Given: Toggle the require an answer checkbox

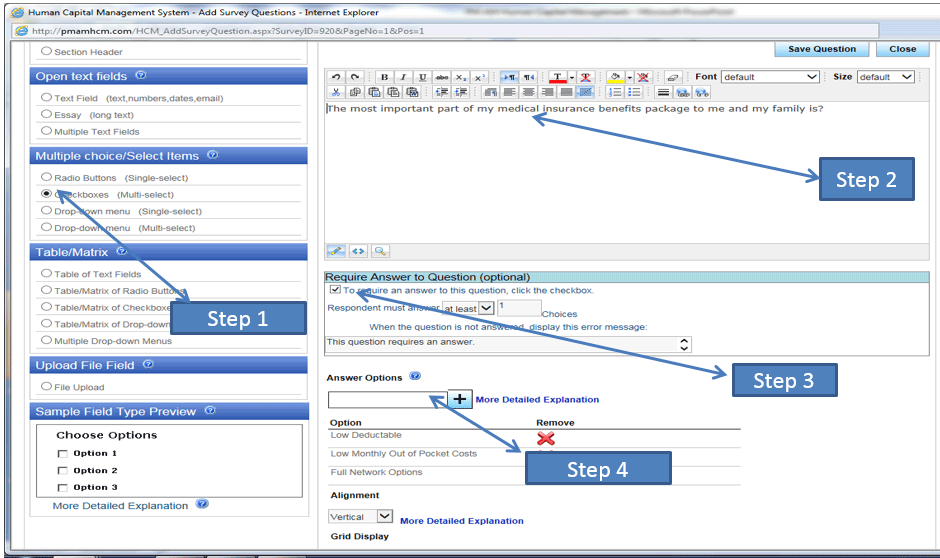Looking at the screenshot, I should click(335, 290).
